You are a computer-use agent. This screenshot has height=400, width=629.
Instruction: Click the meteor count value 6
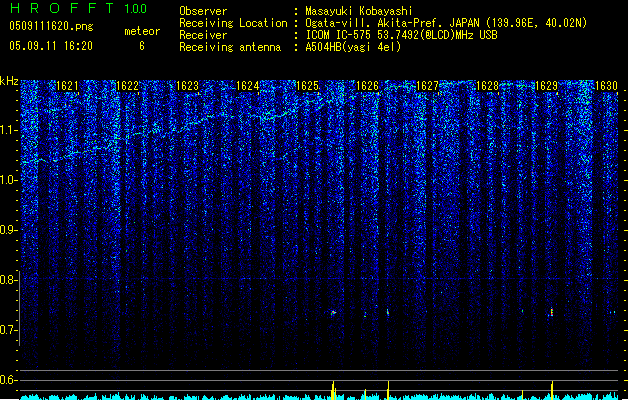pyautogui.click(x=142, y=46)
